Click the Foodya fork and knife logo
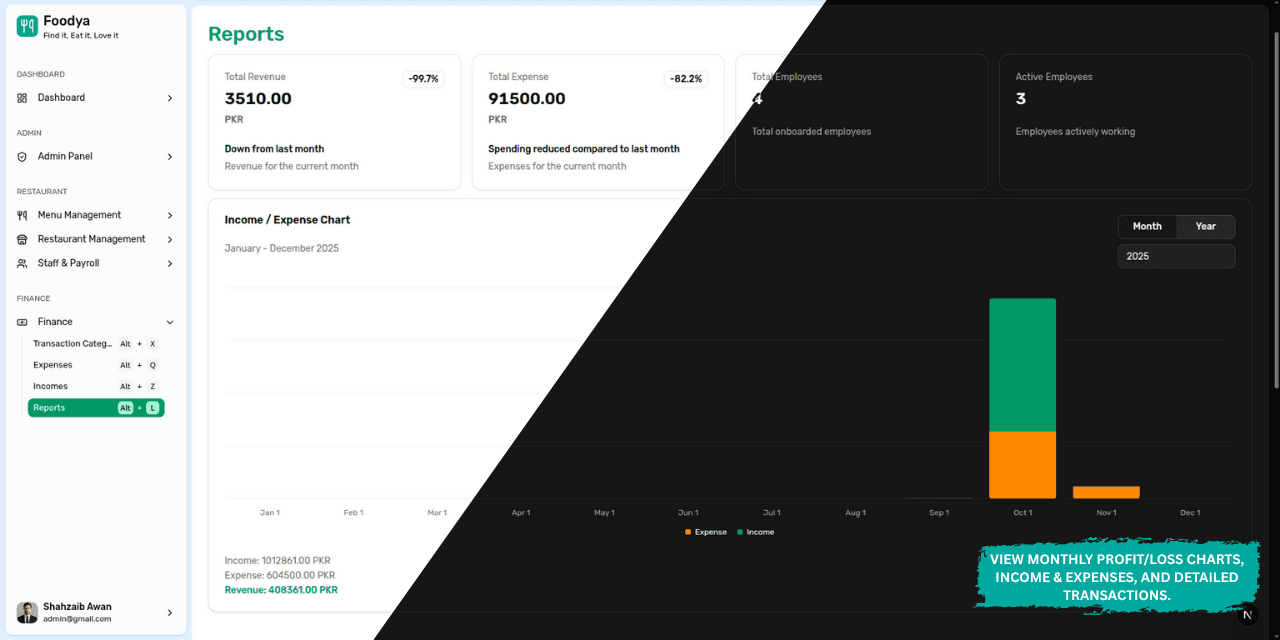Viewport: 1280px width, 640px height. click(27, 24)
